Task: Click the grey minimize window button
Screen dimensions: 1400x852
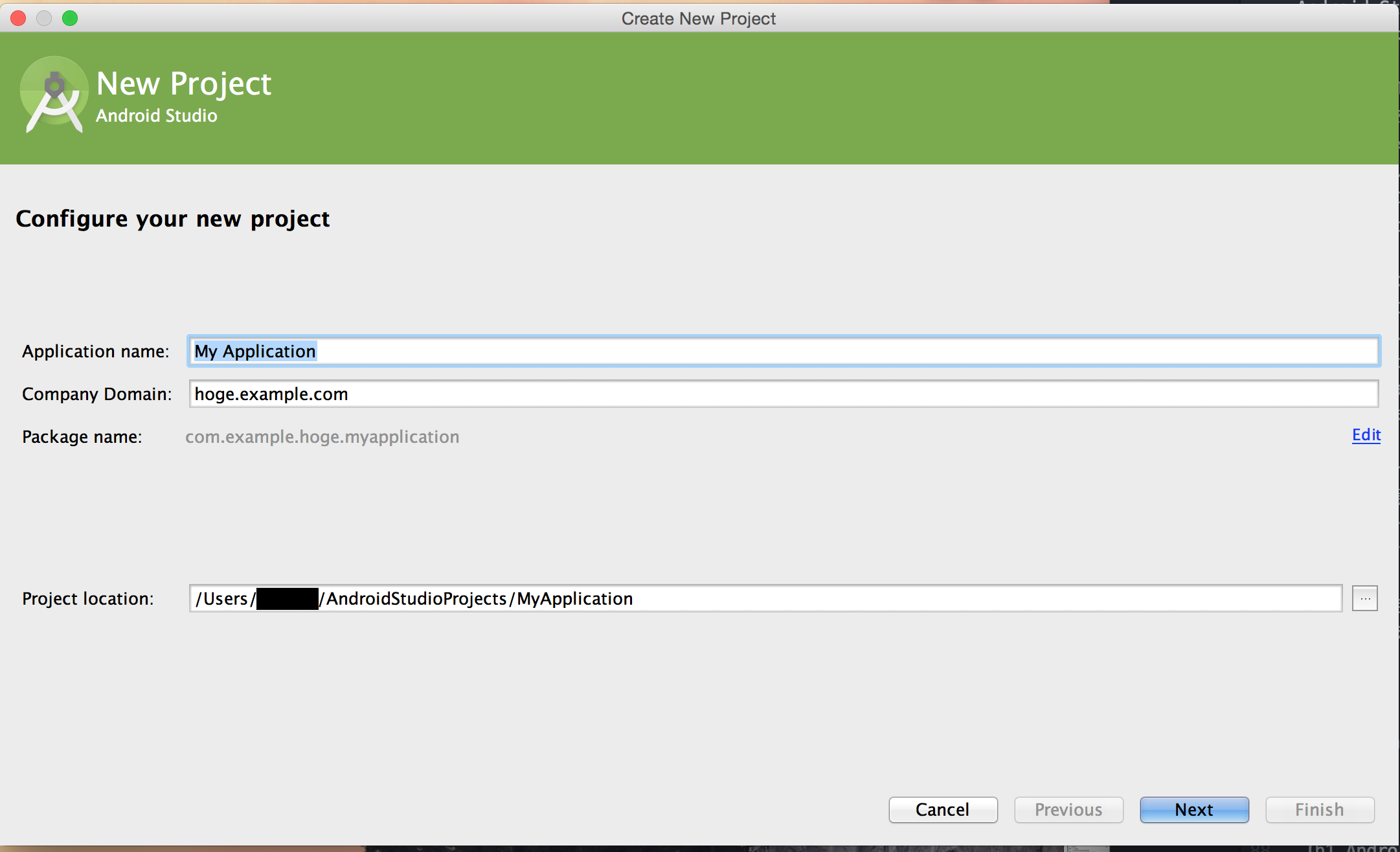Action: coord(44,18)
